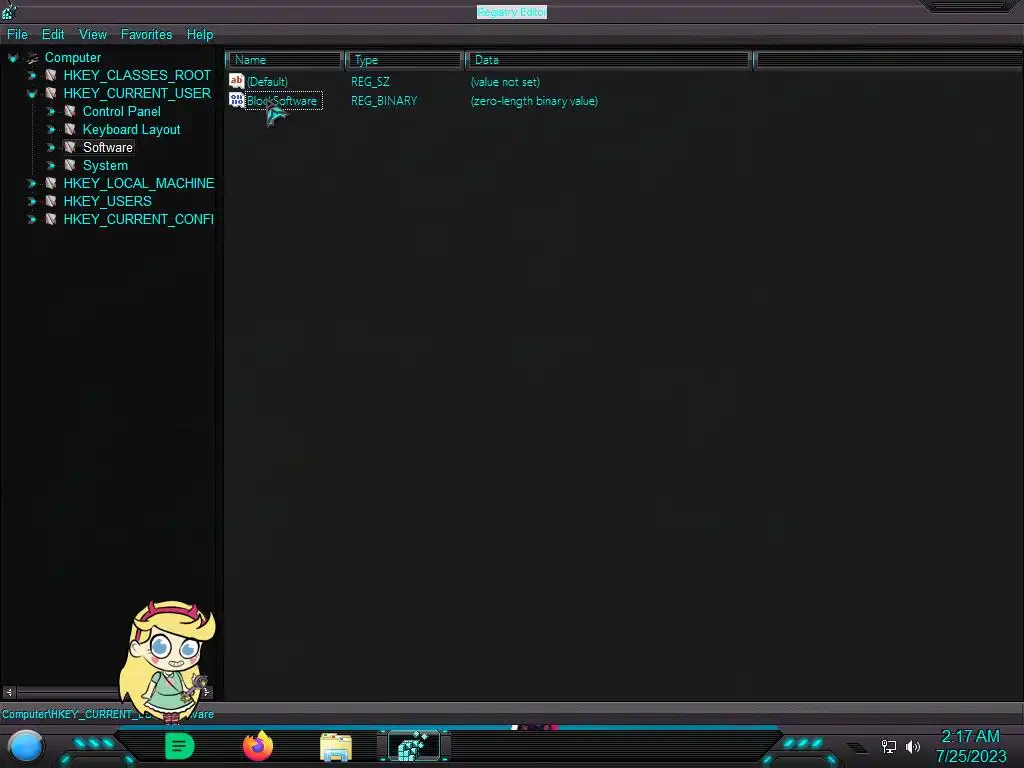Select HKEY_USERS key
Screen dimensions: 1024x768
tap(107, 202)
